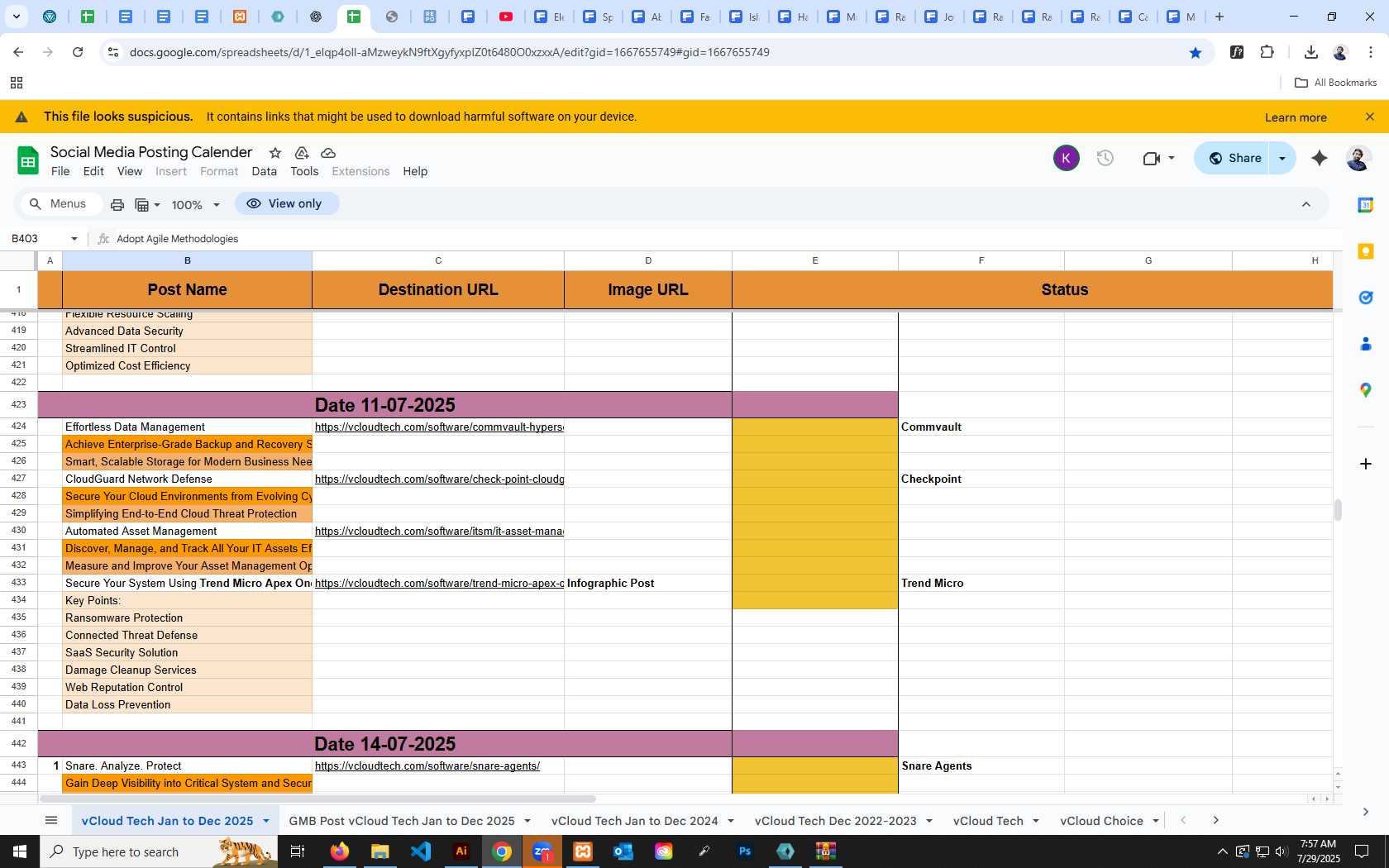Collapse the toolbar with the chevron
This screenshot has width=1389, height=868.
[x=1306, y=204]
